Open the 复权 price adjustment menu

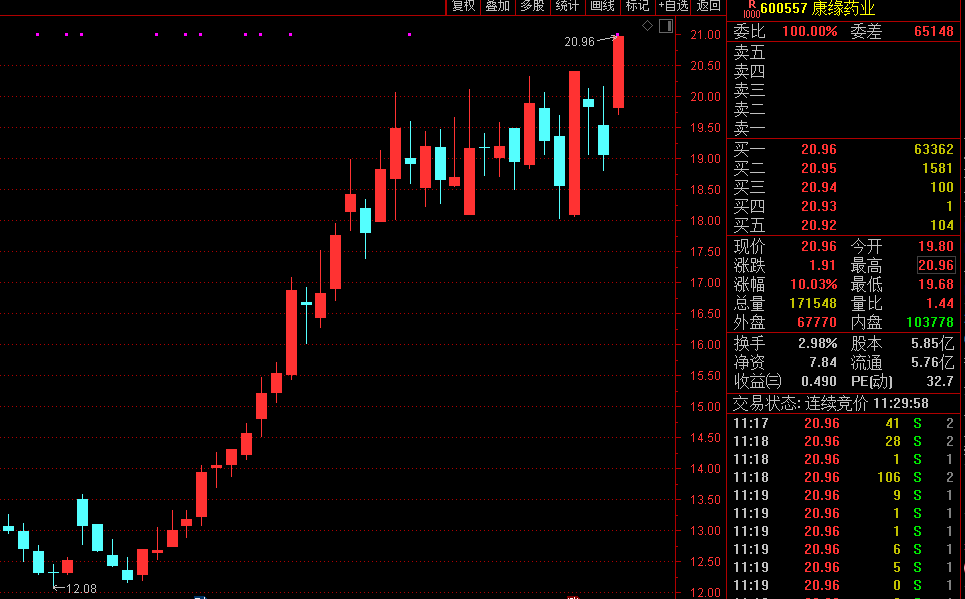[463, 6]
